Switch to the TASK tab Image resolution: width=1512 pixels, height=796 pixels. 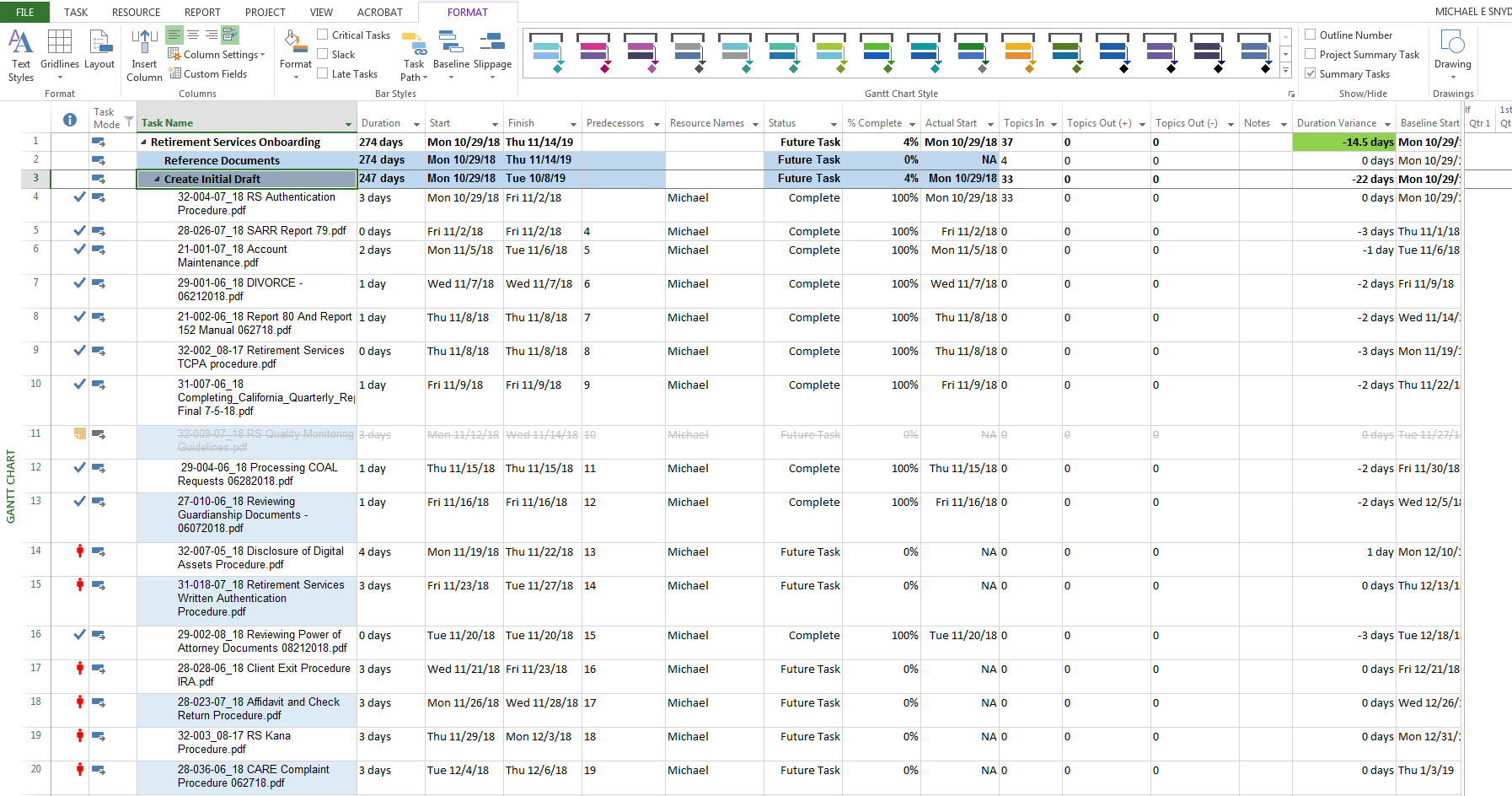coord(76,12)
